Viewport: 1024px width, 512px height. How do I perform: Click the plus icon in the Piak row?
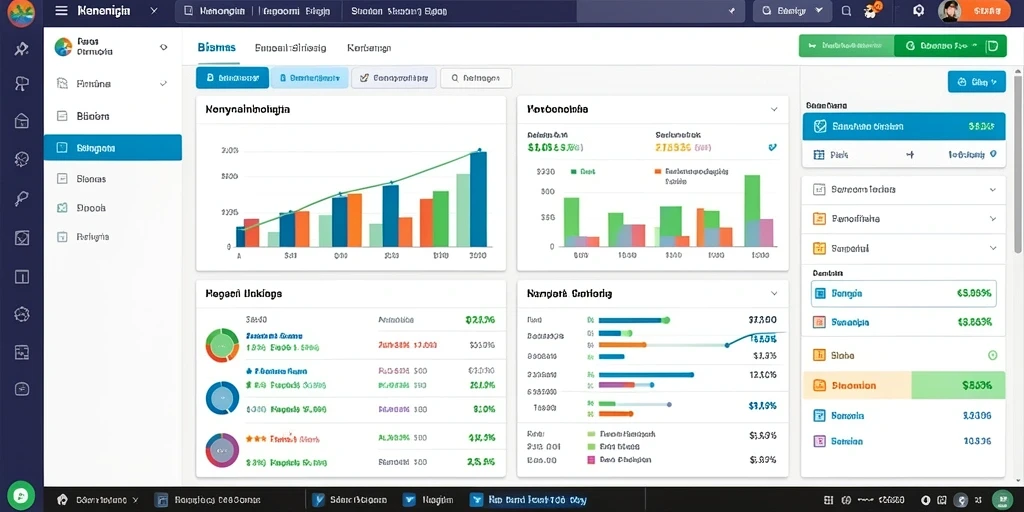pos(910,155)
